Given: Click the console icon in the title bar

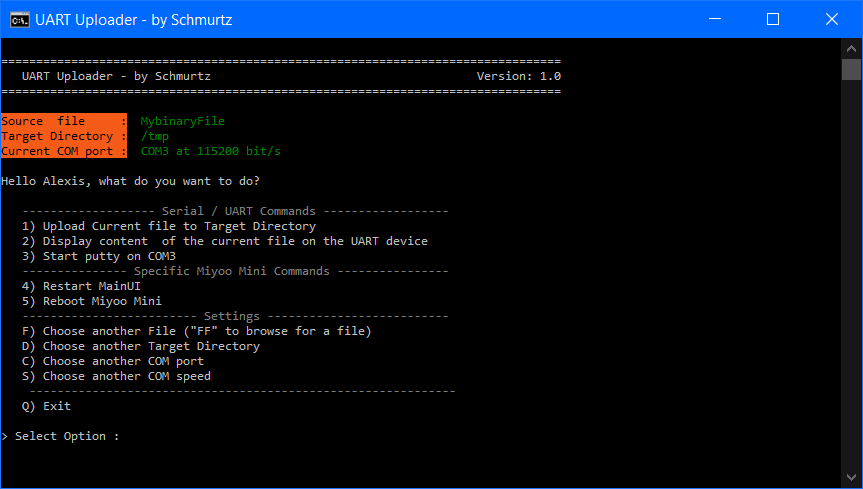Looking at the screenshot, I should (x=20, y=20).
